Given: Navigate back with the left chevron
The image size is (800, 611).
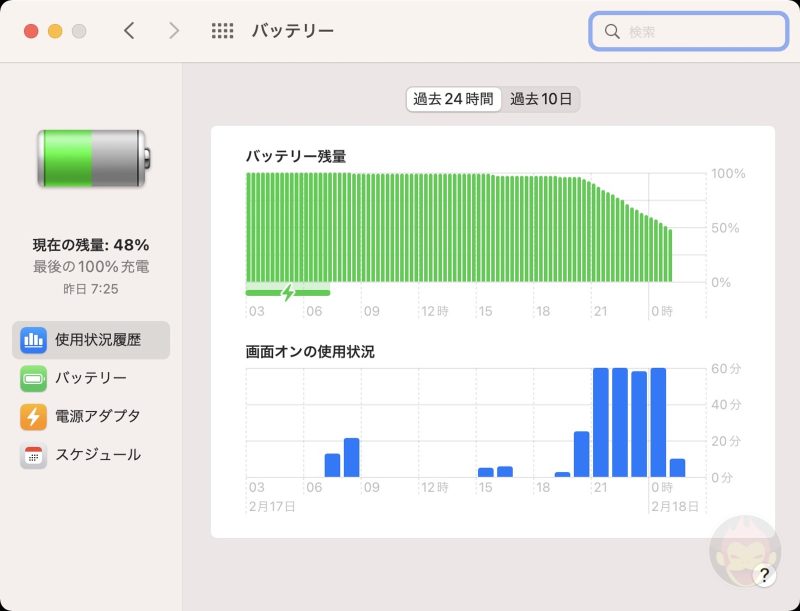Looking at the screenshot, I should tap(130, 30).
